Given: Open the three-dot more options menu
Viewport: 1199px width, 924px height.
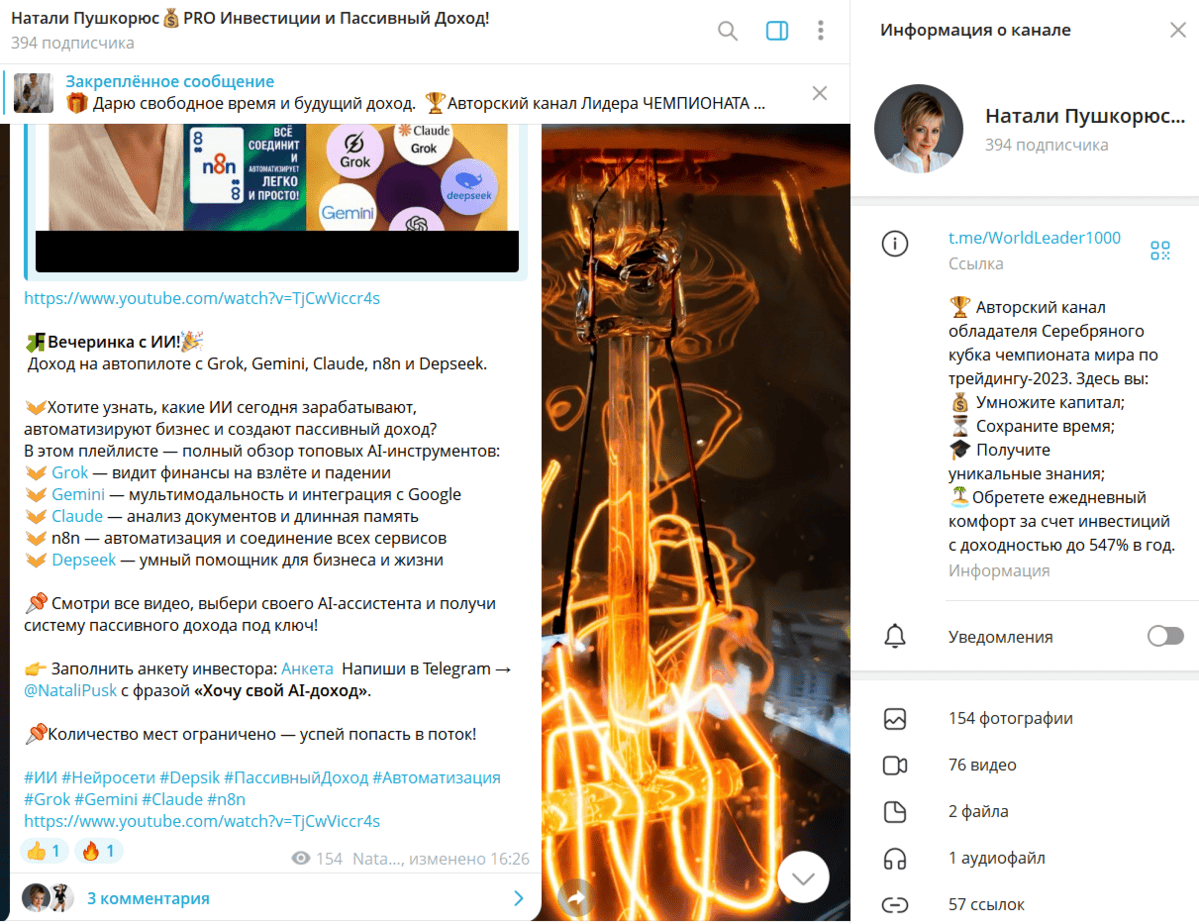Looking at the screenshot, I should point(820,31).
